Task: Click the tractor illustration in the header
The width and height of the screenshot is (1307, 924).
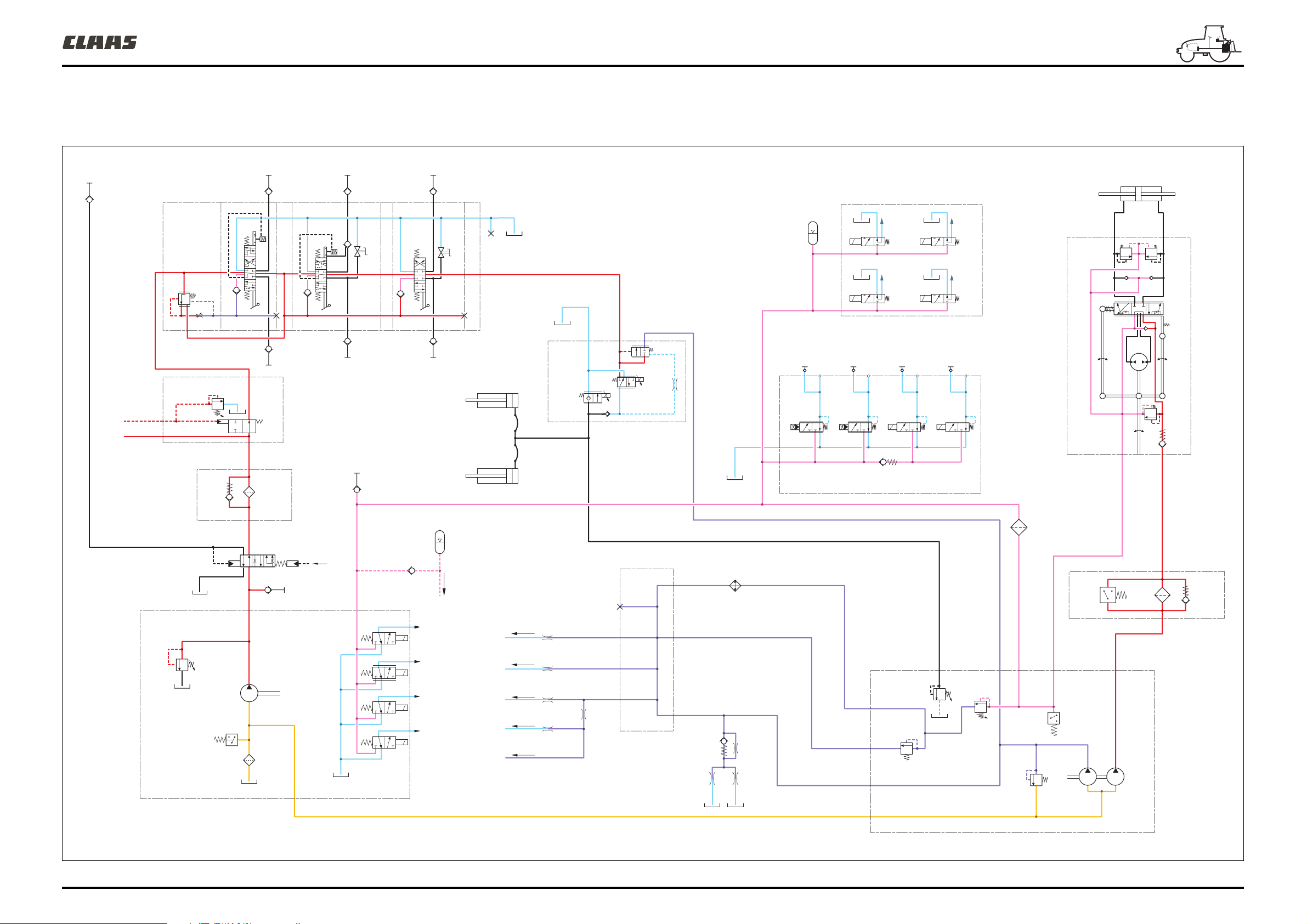Action: tap(1208, 44)
